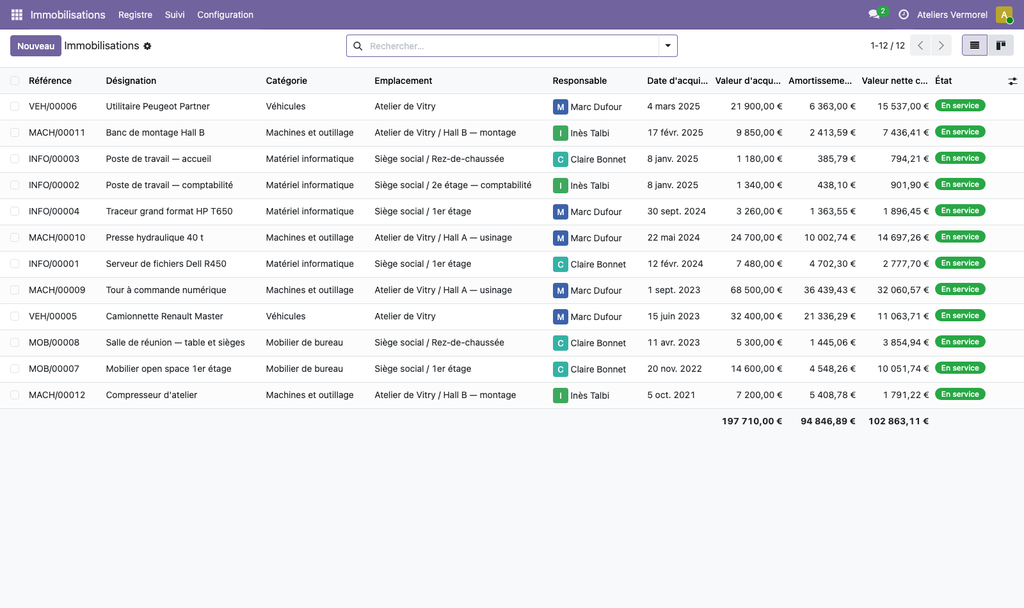Open the apps grid menu
The width and height of the screenshot is (1024, 608).
17,14
